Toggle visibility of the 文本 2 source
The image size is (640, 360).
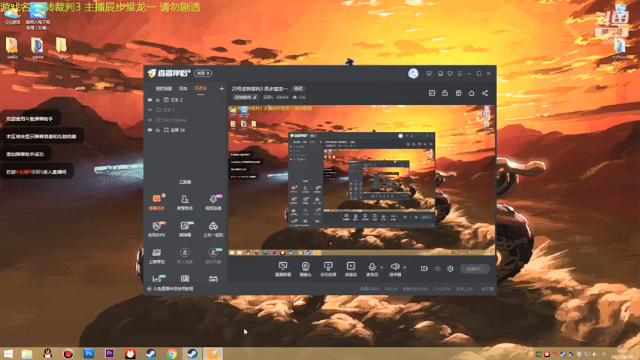coord(150,100)
